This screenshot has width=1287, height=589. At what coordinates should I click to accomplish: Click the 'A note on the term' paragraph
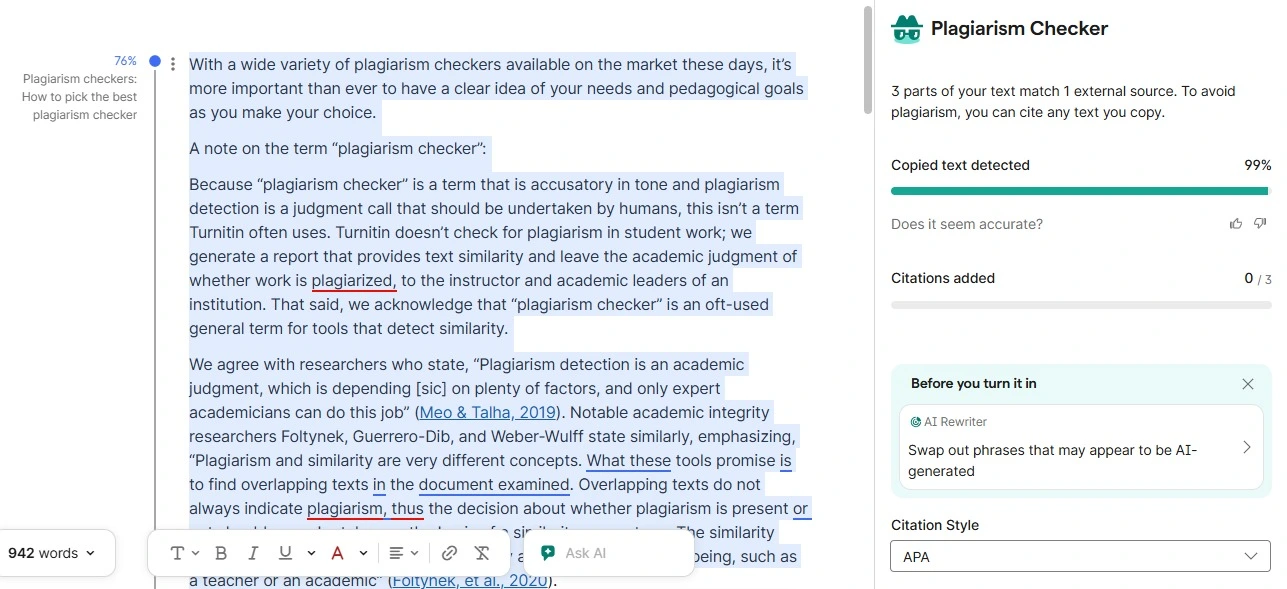(338, 149)
